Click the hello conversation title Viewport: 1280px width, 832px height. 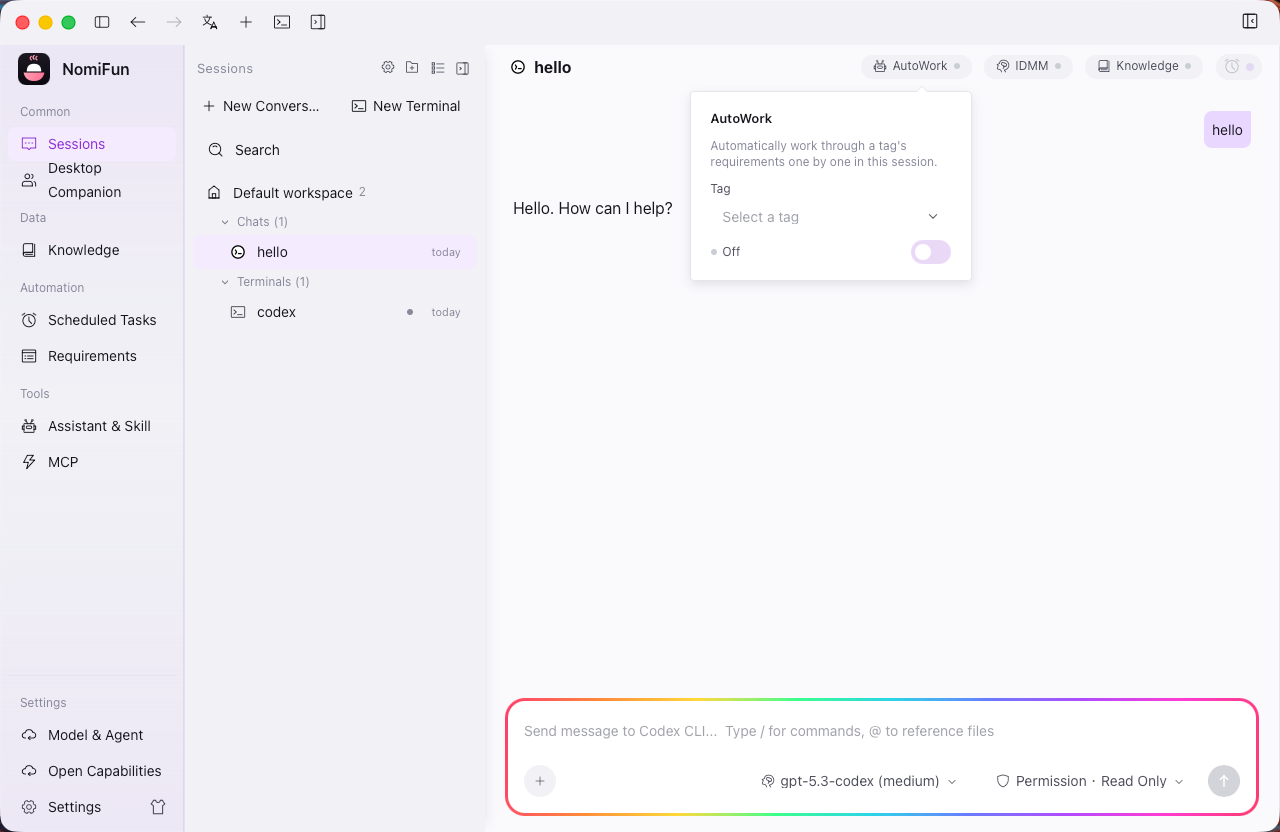(x=553, y=67)
